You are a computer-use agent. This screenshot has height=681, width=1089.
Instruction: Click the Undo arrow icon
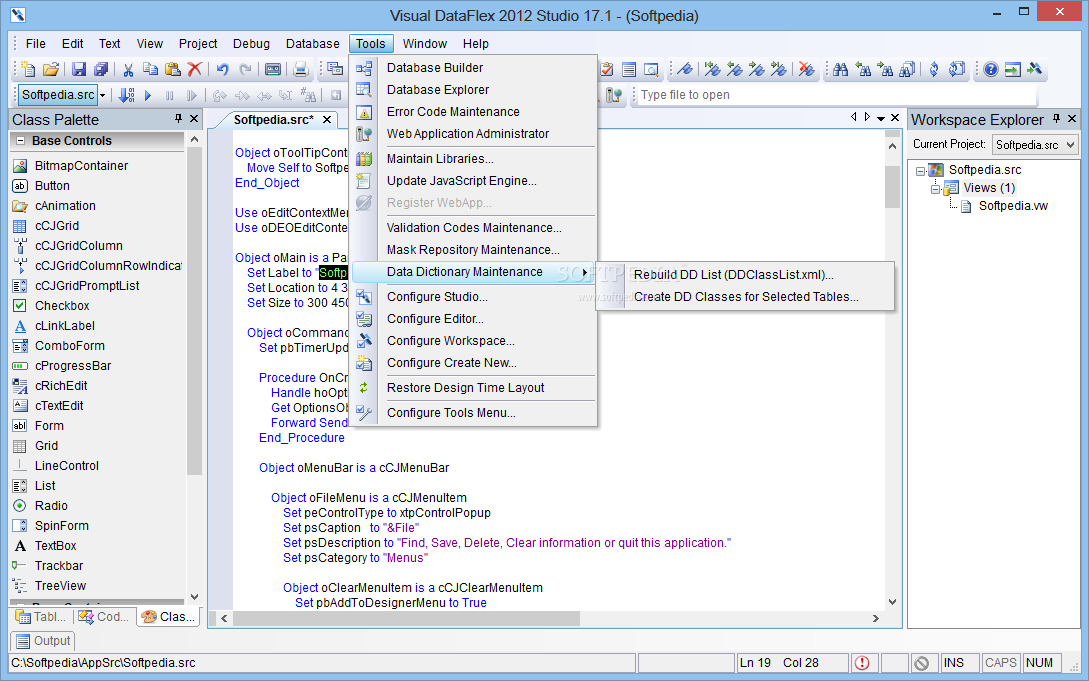[222, 69]
